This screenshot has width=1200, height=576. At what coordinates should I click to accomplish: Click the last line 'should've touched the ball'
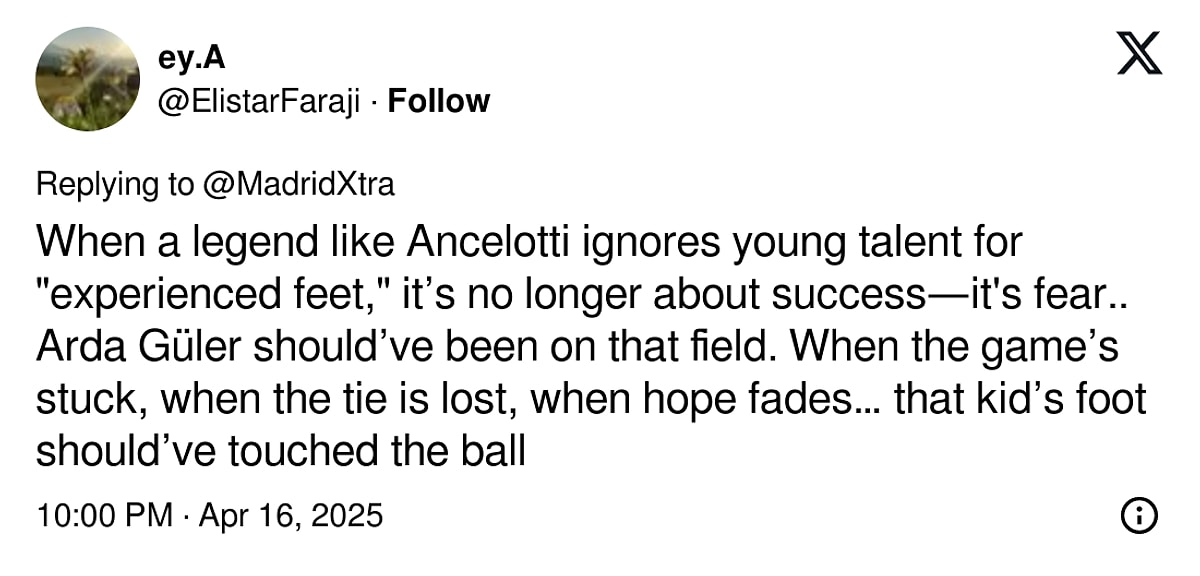tap(281, 451)
